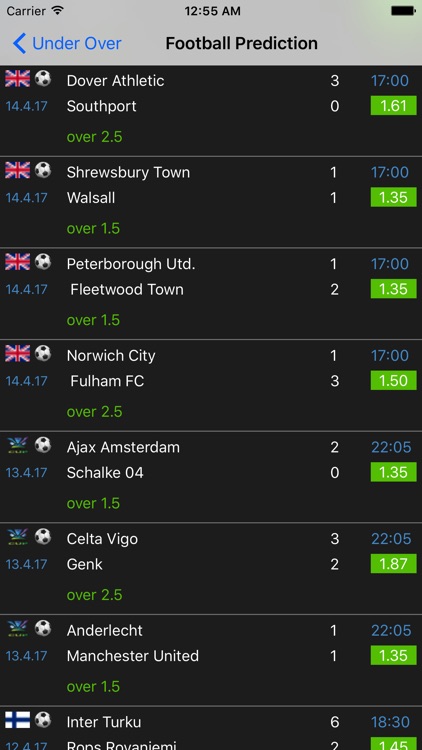Tap the battery indicator in status bar
Image resolution: width=422 pixels, height=750 pixels.
pos(403,11)
